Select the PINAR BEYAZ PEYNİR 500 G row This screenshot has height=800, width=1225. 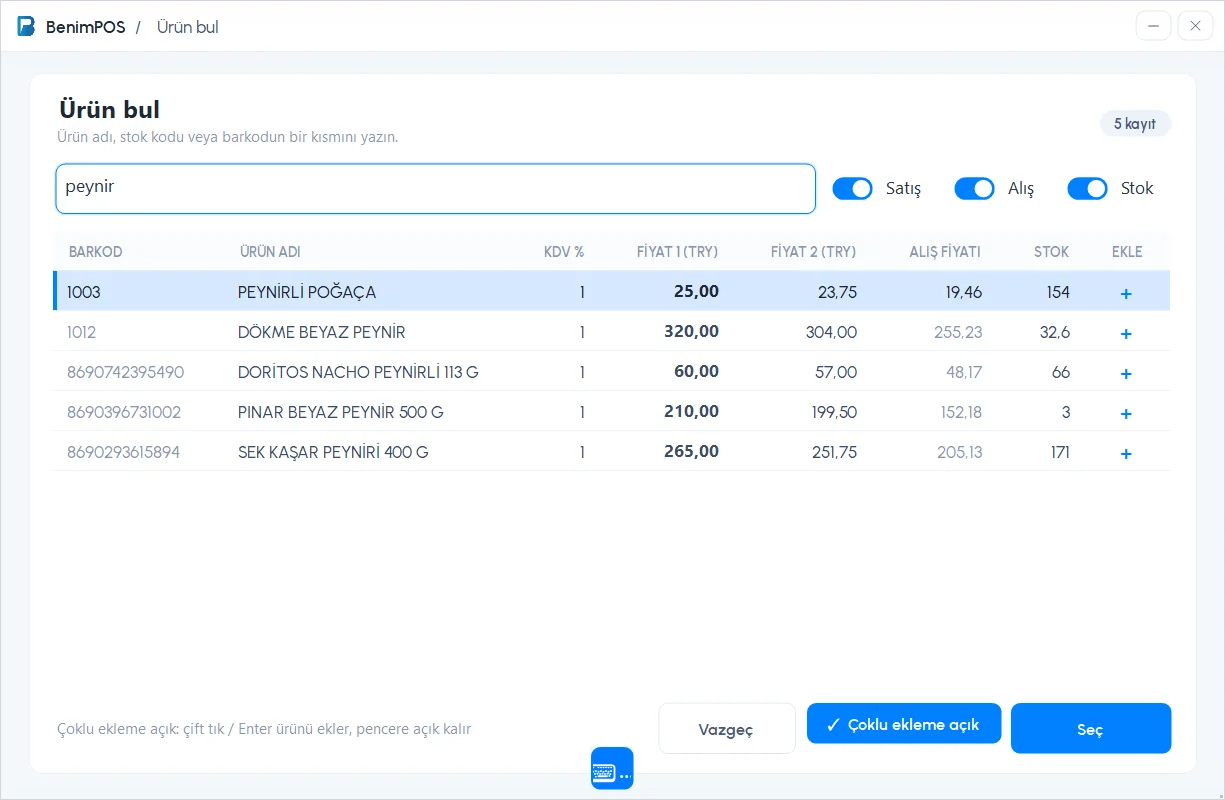point(612,411)
